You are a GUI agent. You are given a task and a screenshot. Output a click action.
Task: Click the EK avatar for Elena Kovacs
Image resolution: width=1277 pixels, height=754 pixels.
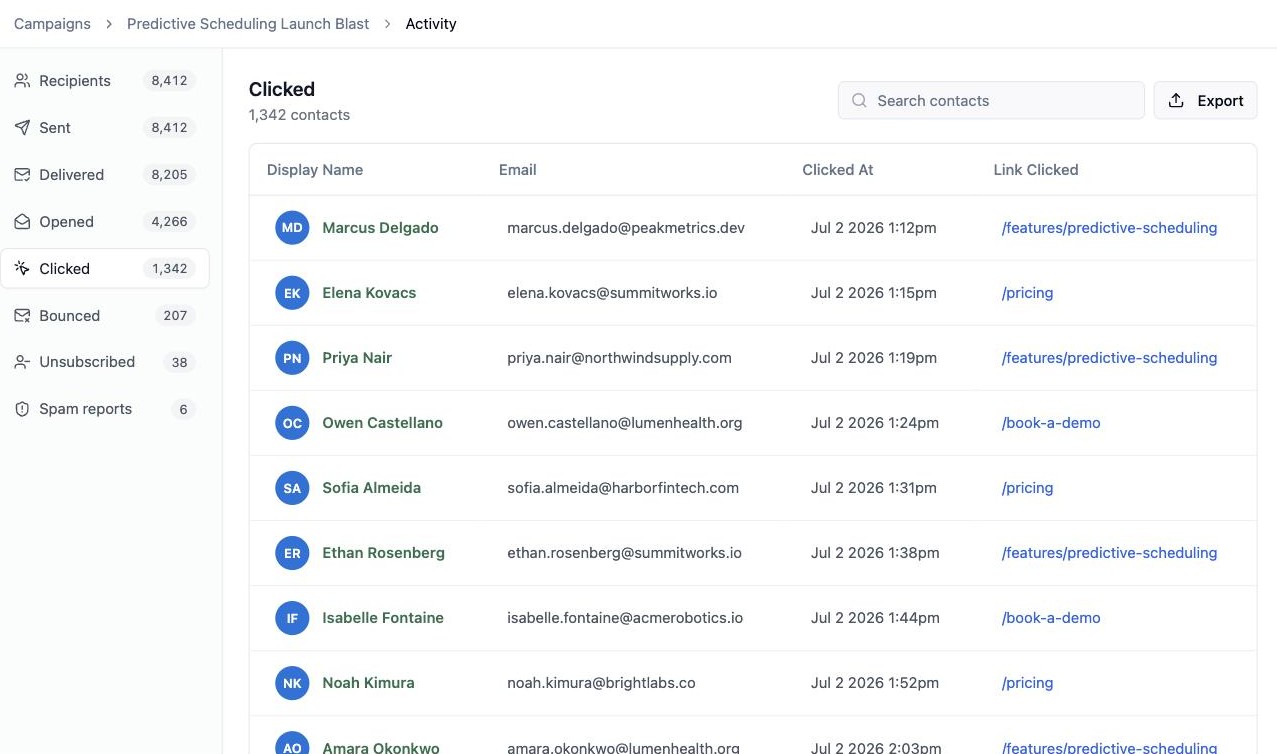[292, 293]
